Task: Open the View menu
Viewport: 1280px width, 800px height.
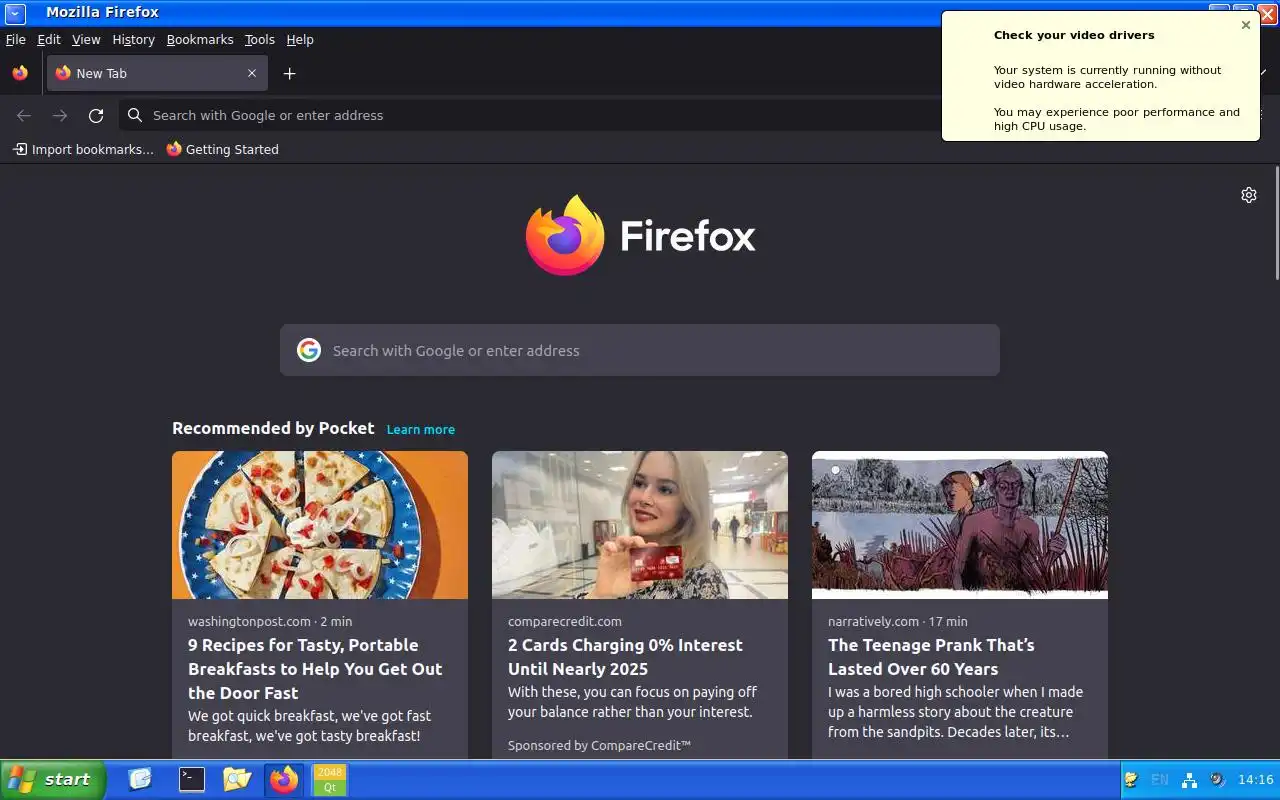Action: 86,39
